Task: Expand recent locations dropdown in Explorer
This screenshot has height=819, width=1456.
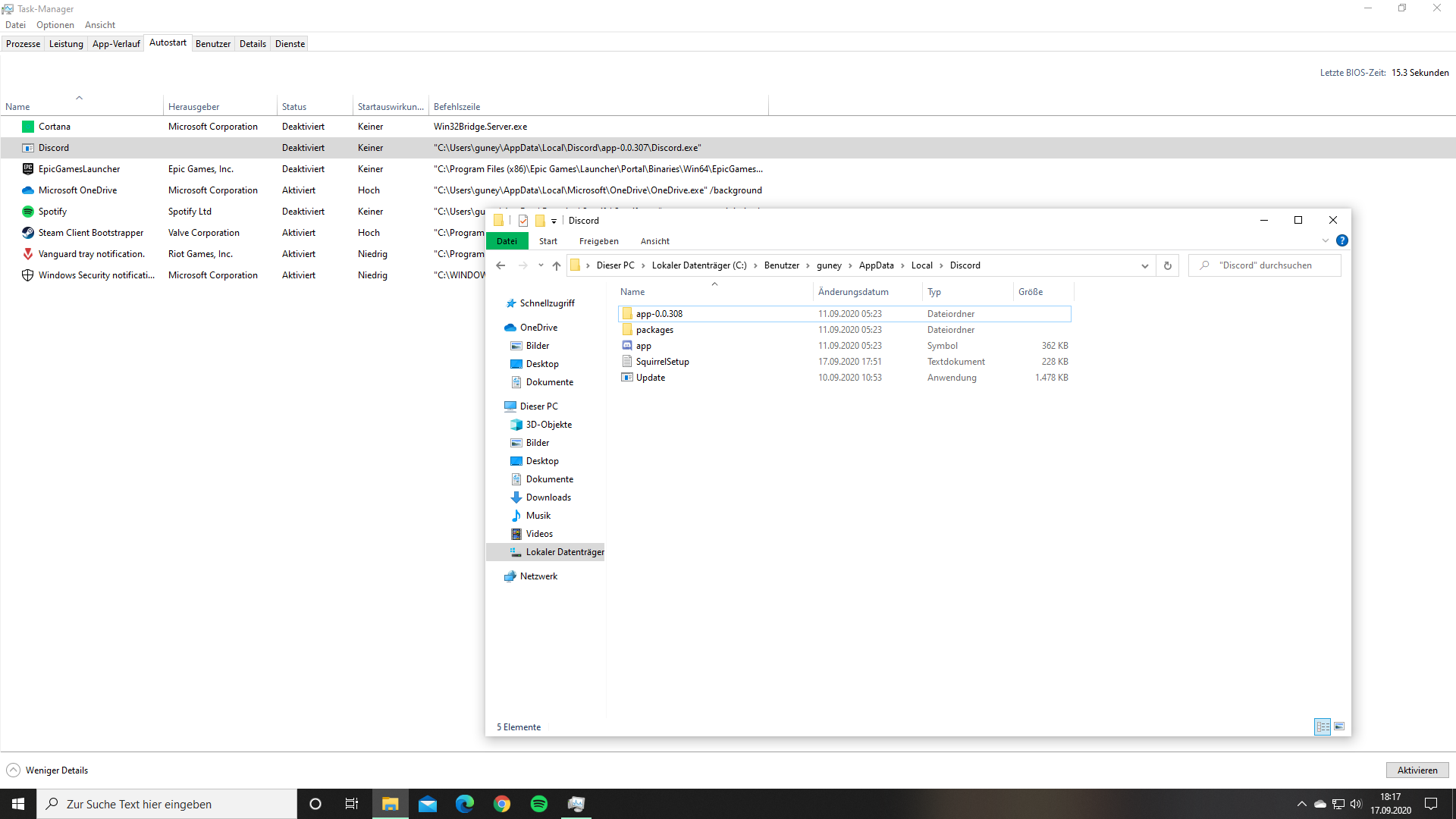Action: tap(541, 265)
